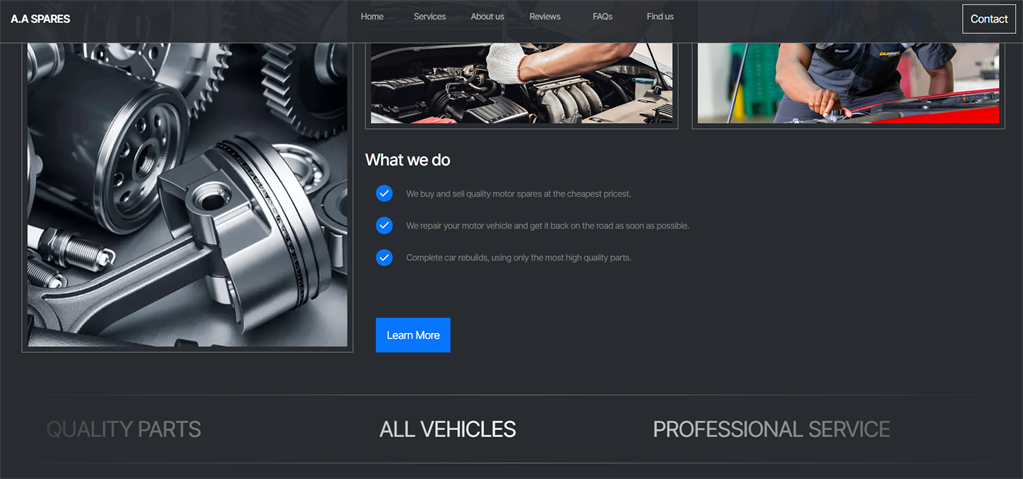Open the Find us nav link
The height and width of the screenshot is (479, 1023).
(x=660, y=16)
